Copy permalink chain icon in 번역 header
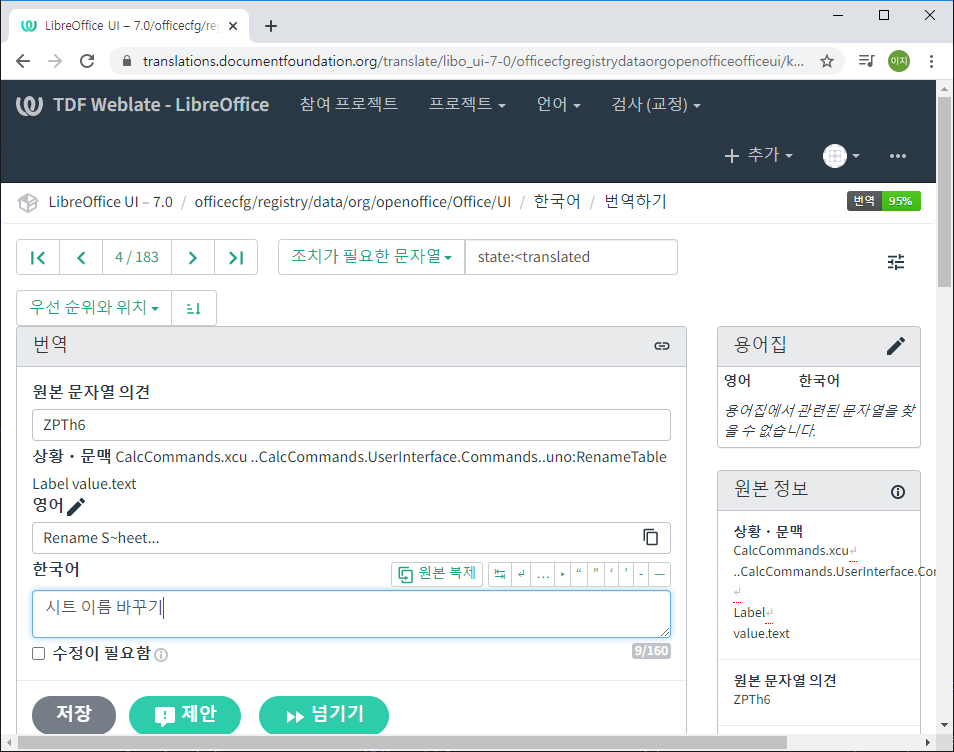The image size is (954, 752). coord(662,346)
